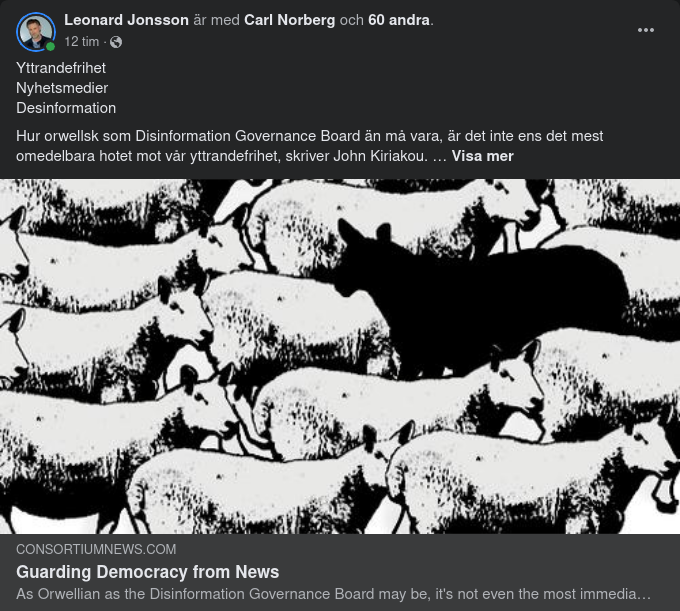The width and height of the screenshot is (680, 611).
Task: Click the words 'är med' in the post header
Action: pos(216,20)
